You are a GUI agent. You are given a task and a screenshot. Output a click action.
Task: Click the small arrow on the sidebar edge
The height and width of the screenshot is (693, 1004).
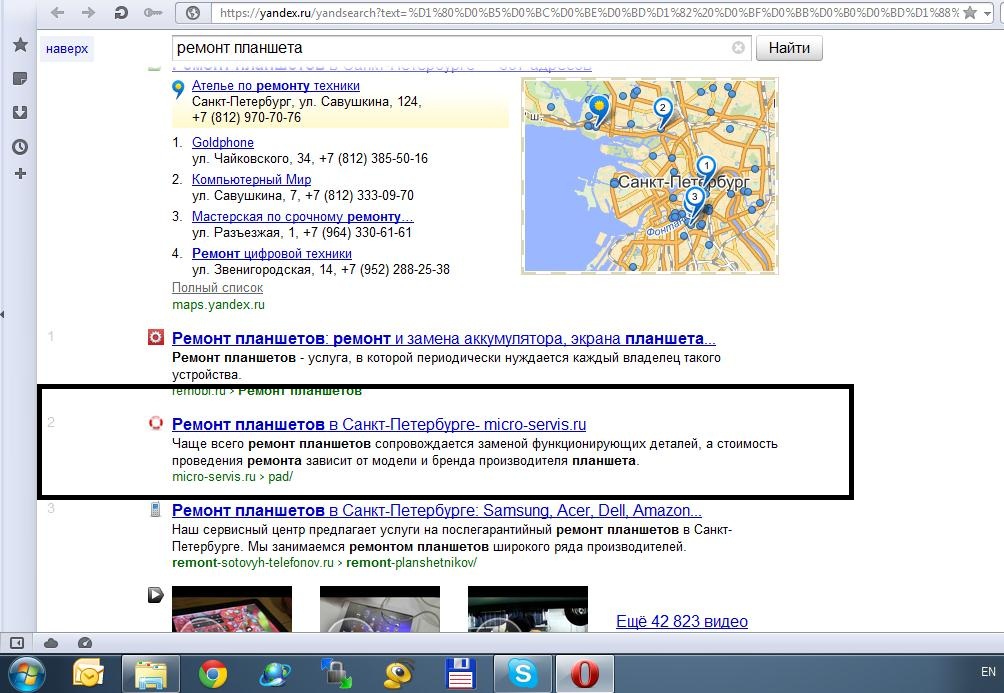click(3, 314)
